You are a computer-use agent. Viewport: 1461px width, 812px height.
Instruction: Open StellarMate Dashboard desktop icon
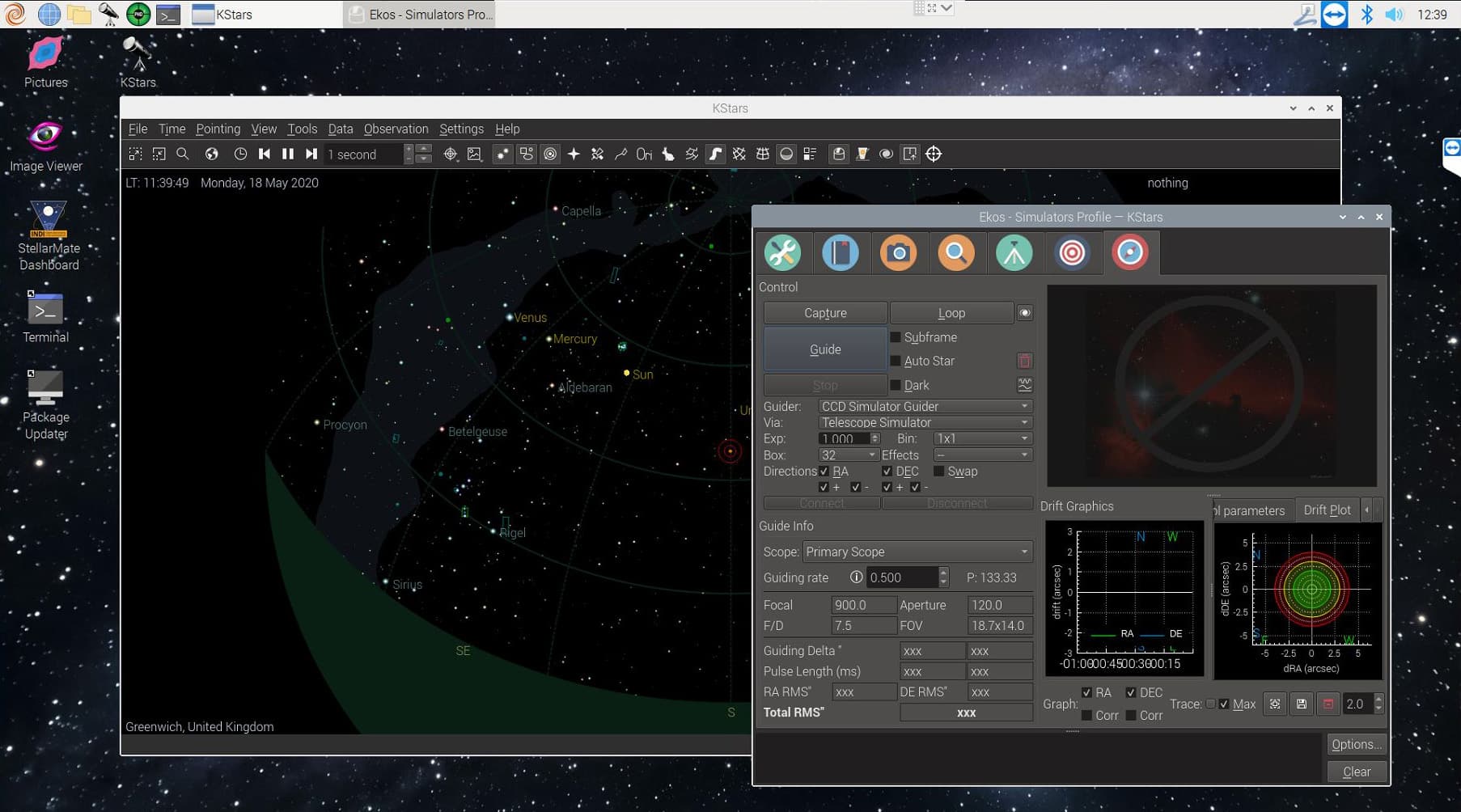point(49,235)
